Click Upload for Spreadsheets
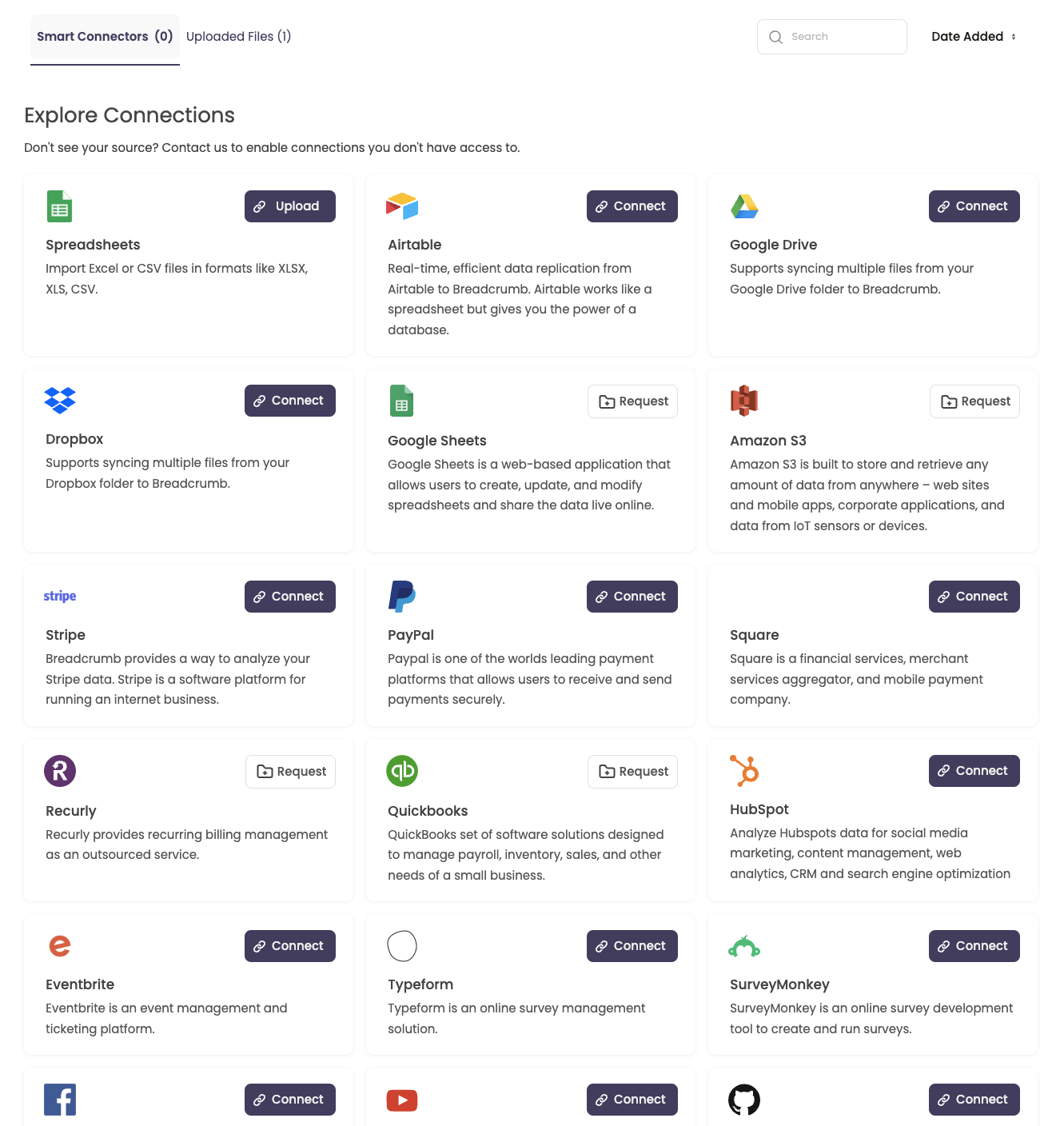Screen dimensions: 1064x1126 (289, 206)
